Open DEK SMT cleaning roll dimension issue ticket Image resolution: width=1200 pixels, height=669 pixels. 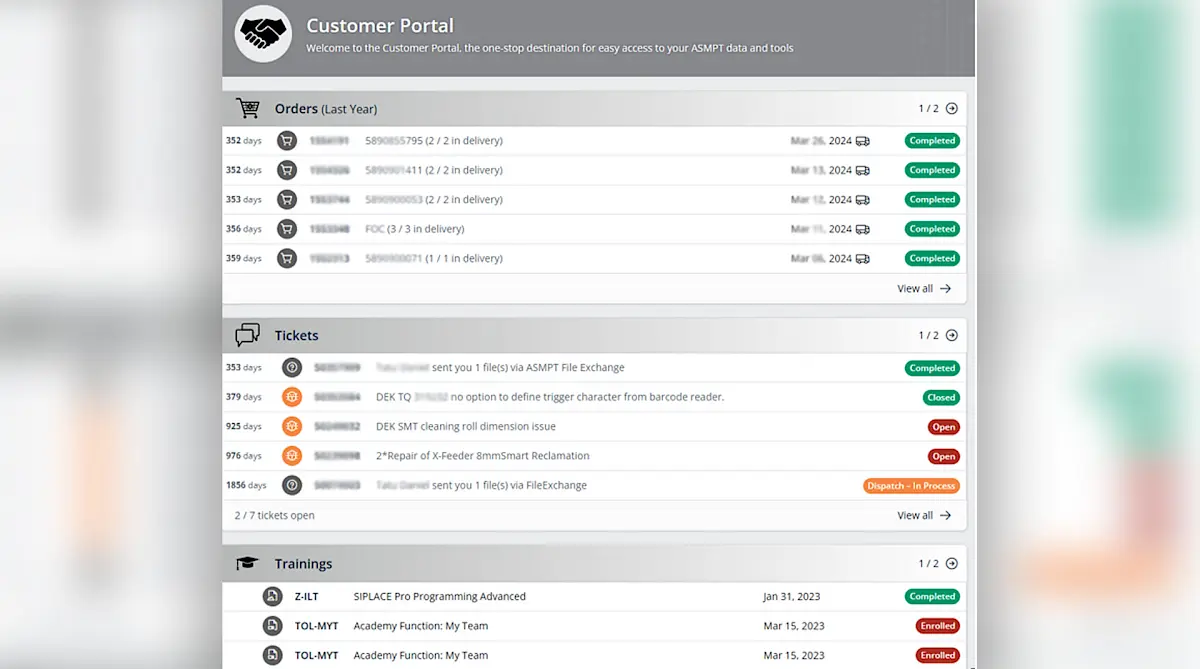tap(465, 427)
